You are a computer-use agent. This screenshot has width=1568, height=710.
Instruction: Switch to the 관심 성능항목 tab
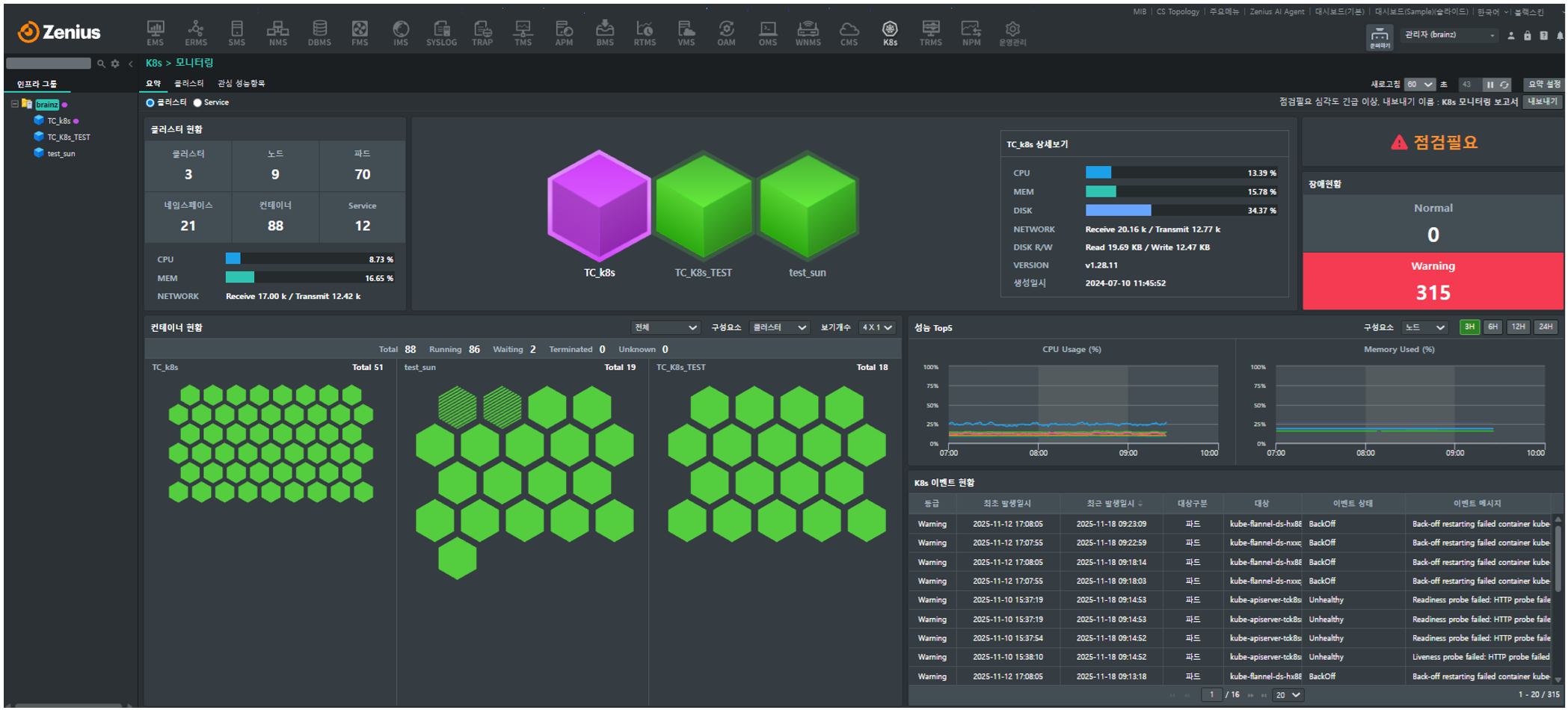coord(241,84)
